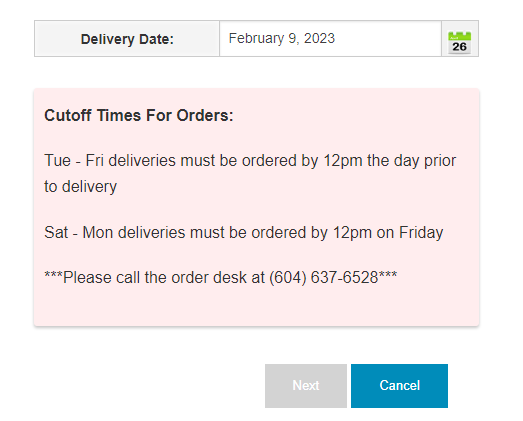Click the words 'to delivery' in the notice
Image resolution: width=523 pixels, height=421 pixels.
pyautogui.click(x=81, y=186)
